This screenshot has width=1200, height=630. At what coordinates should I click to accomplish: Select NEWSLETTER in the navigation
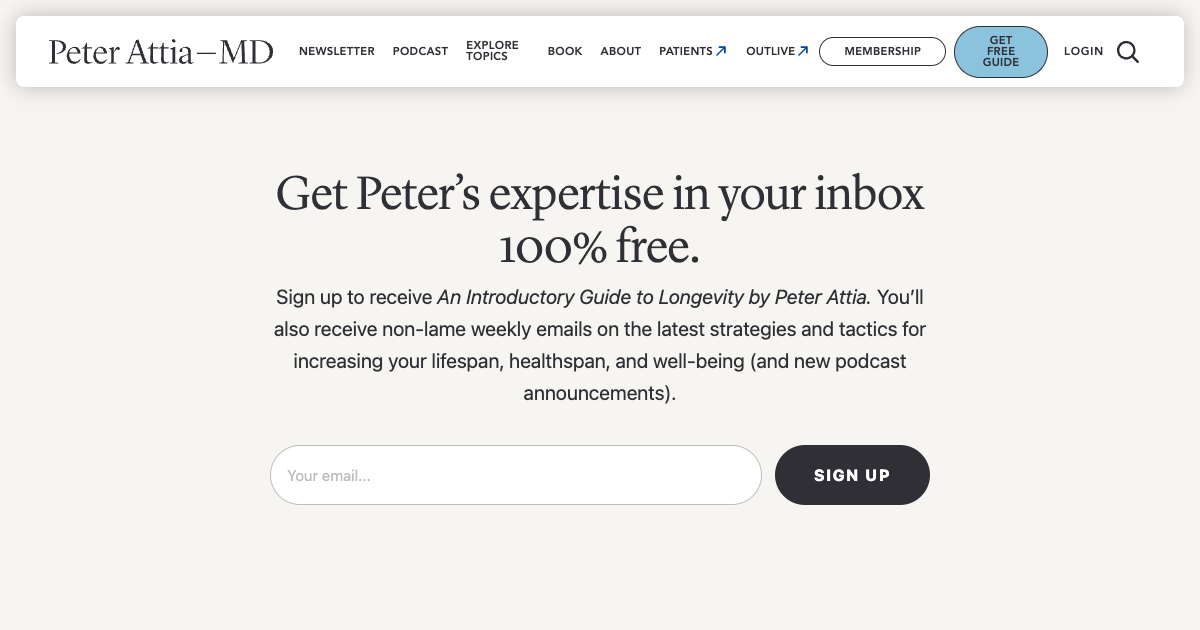click(337, 51)
